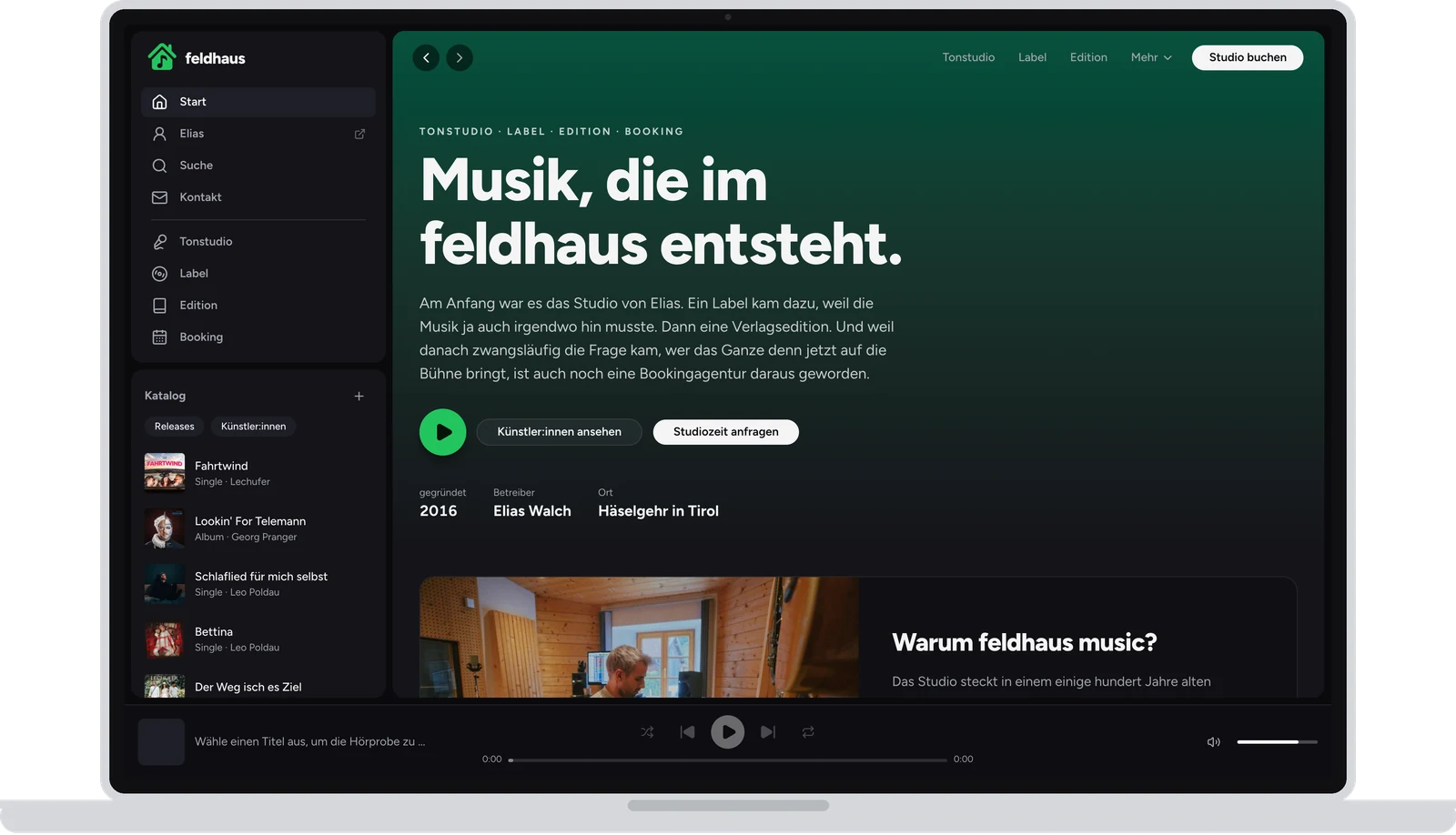Click the 'Album · Georg Pranger' subtitle
Image resolution: width=1456 pixels, height=835 pixels.
[246, 538]
